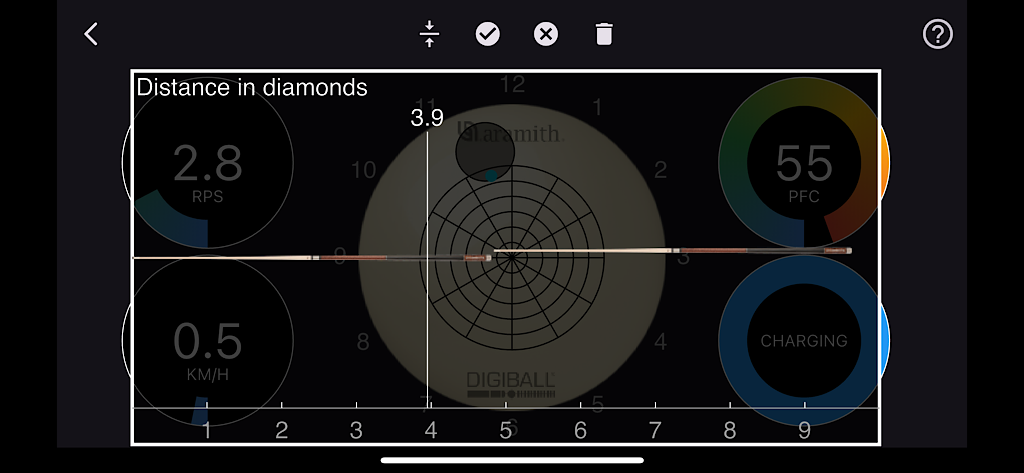1024x473 pixels.
Task: Tap the trash delete icon
Action: click(x=603, y=34)
